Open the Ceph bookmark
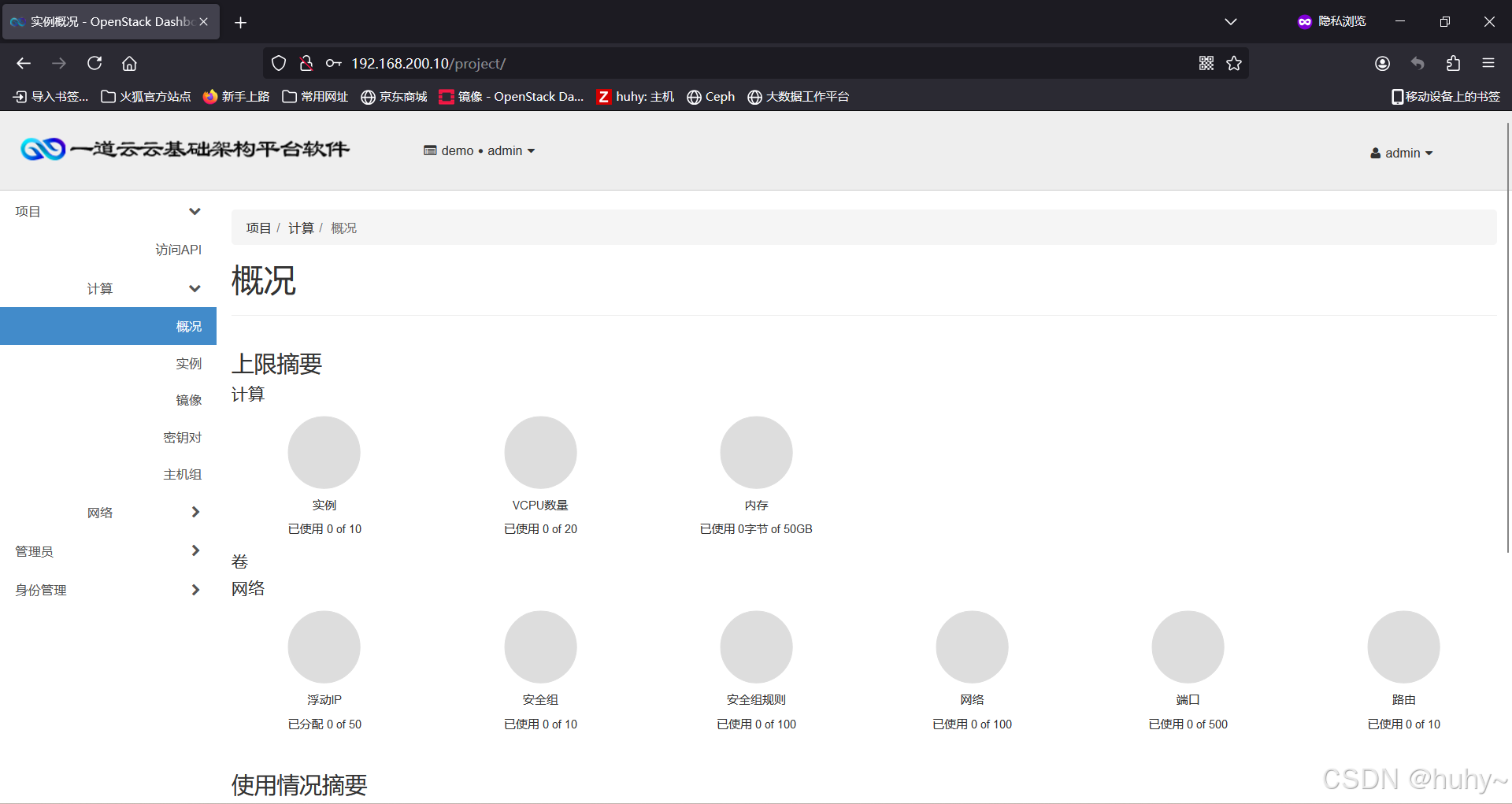Viewport: 1512px width, 804px height. [x=711, y=96]
